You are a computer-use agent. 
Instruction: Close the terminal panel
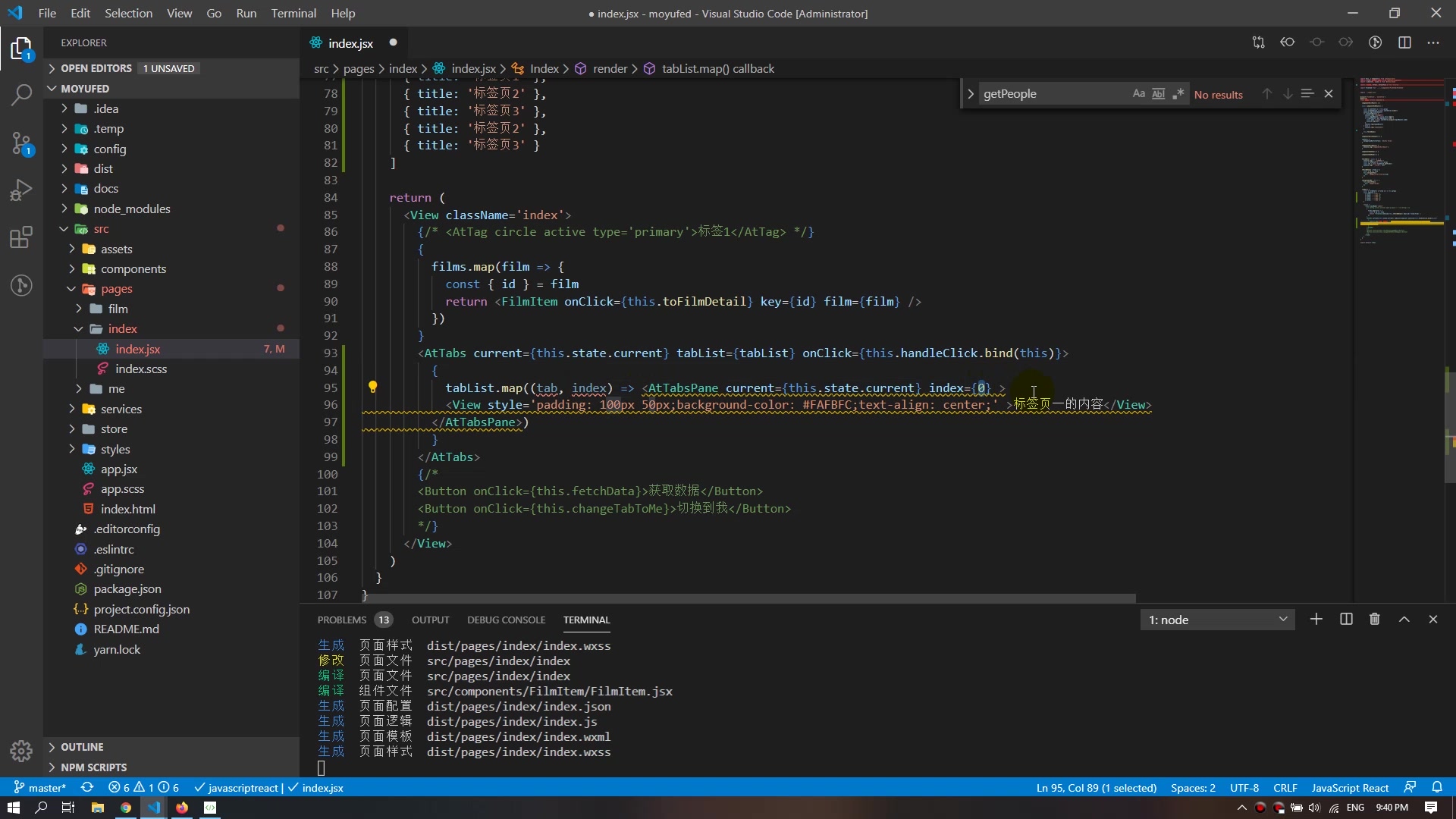tap(1433, 620)
